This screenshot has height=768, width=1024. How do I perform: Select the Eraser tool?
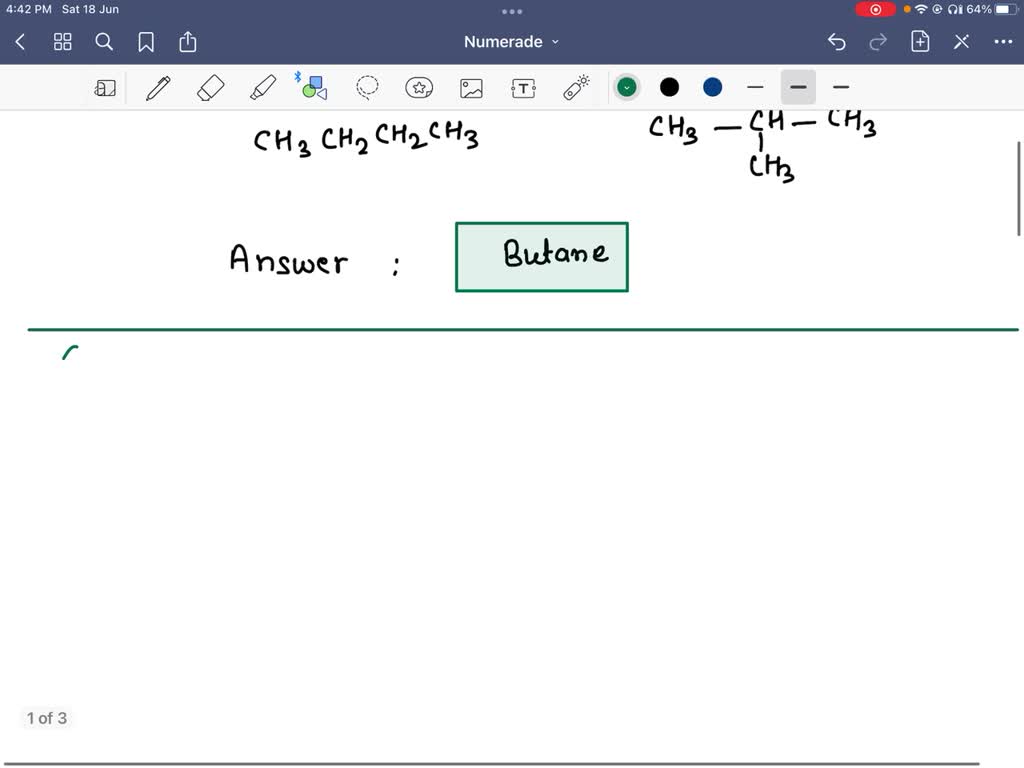(x=210, y=87)
